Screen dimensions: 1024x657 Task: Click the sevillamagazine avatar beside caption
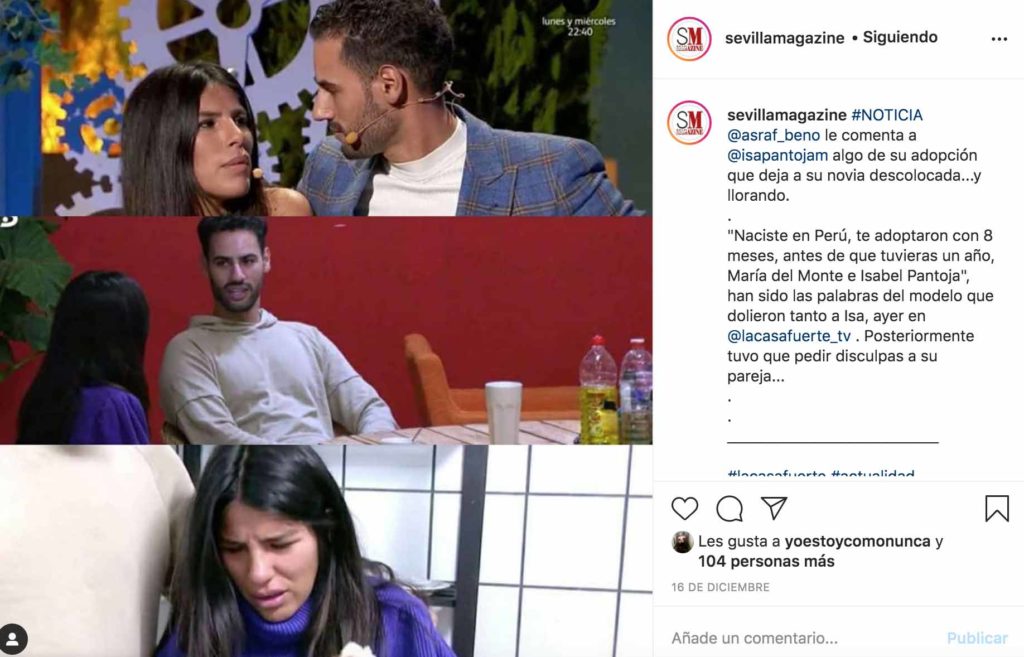(689, 122)
